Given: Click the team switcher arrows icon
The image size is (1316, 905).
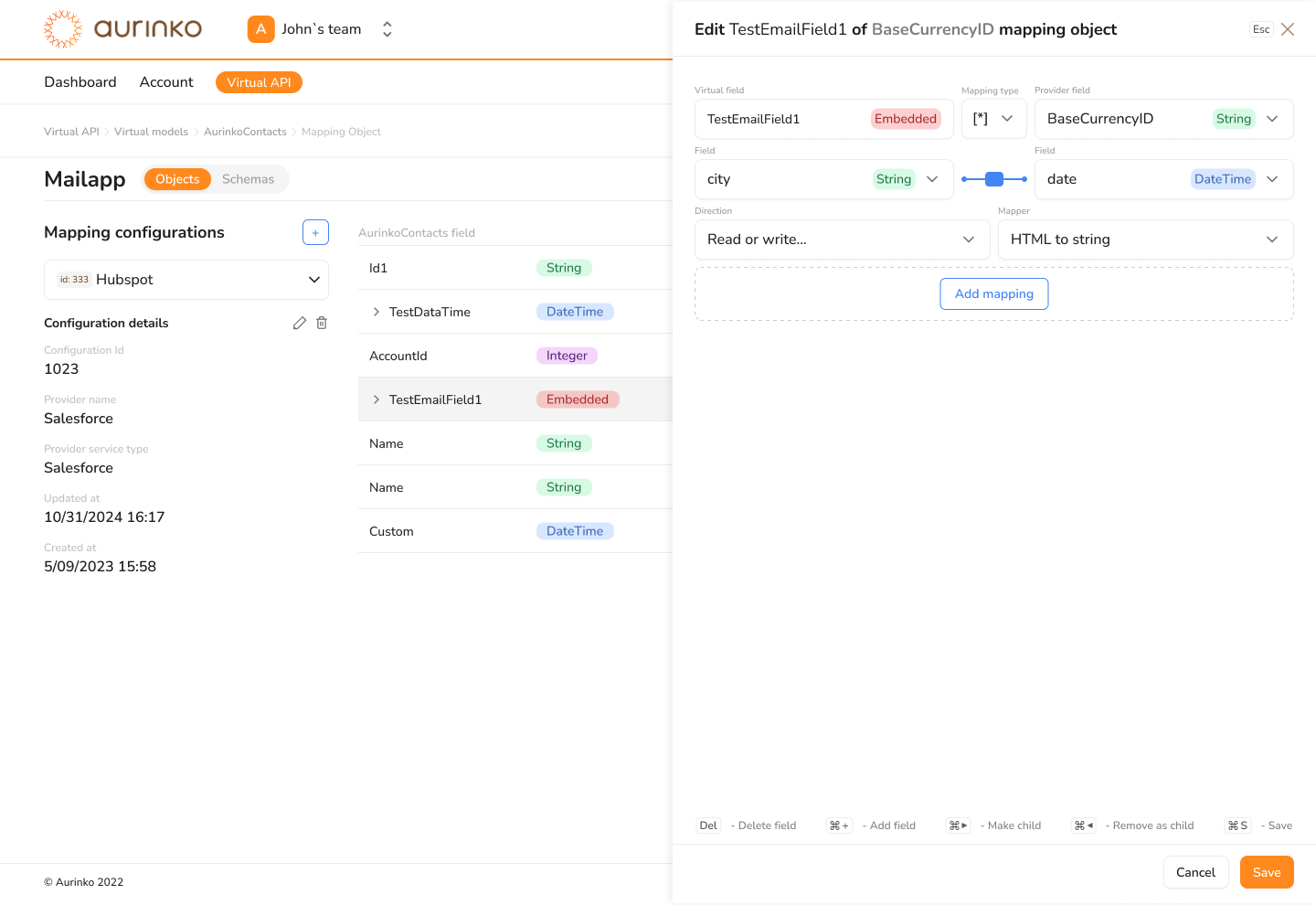Looking at the screenshot, I should tap(387, 28).
